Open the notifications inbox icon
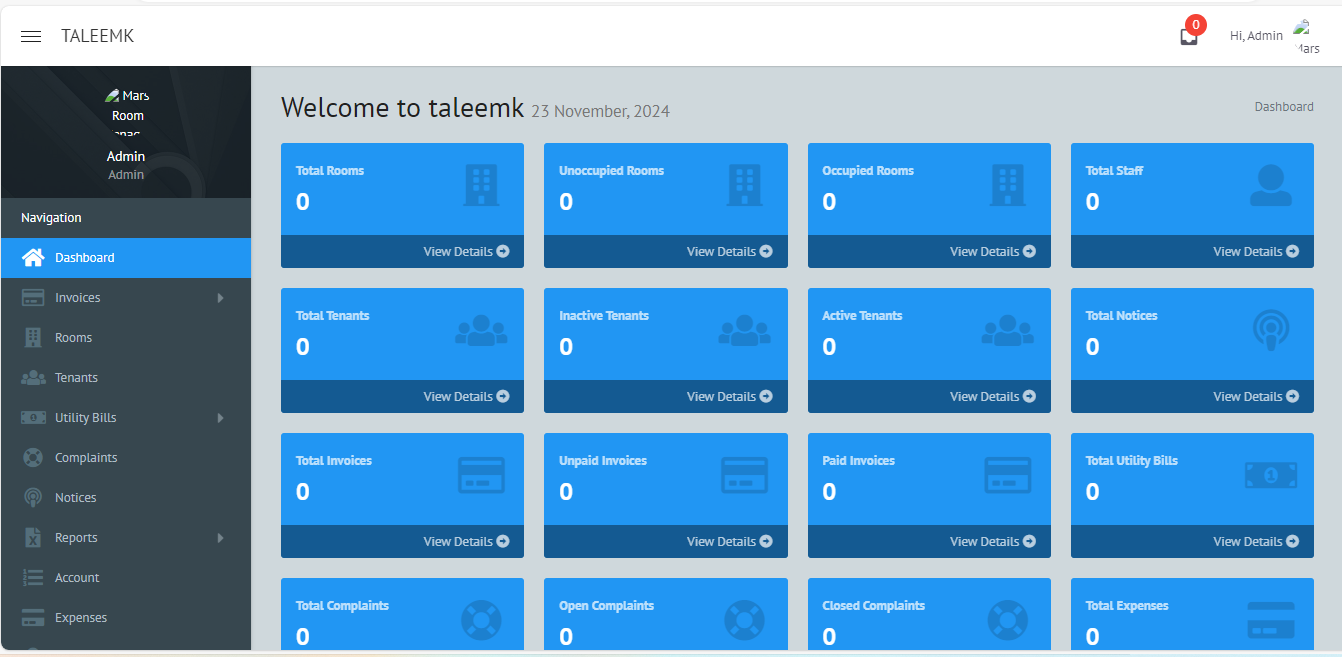The image size is (1342, 657). point(1189,37)
